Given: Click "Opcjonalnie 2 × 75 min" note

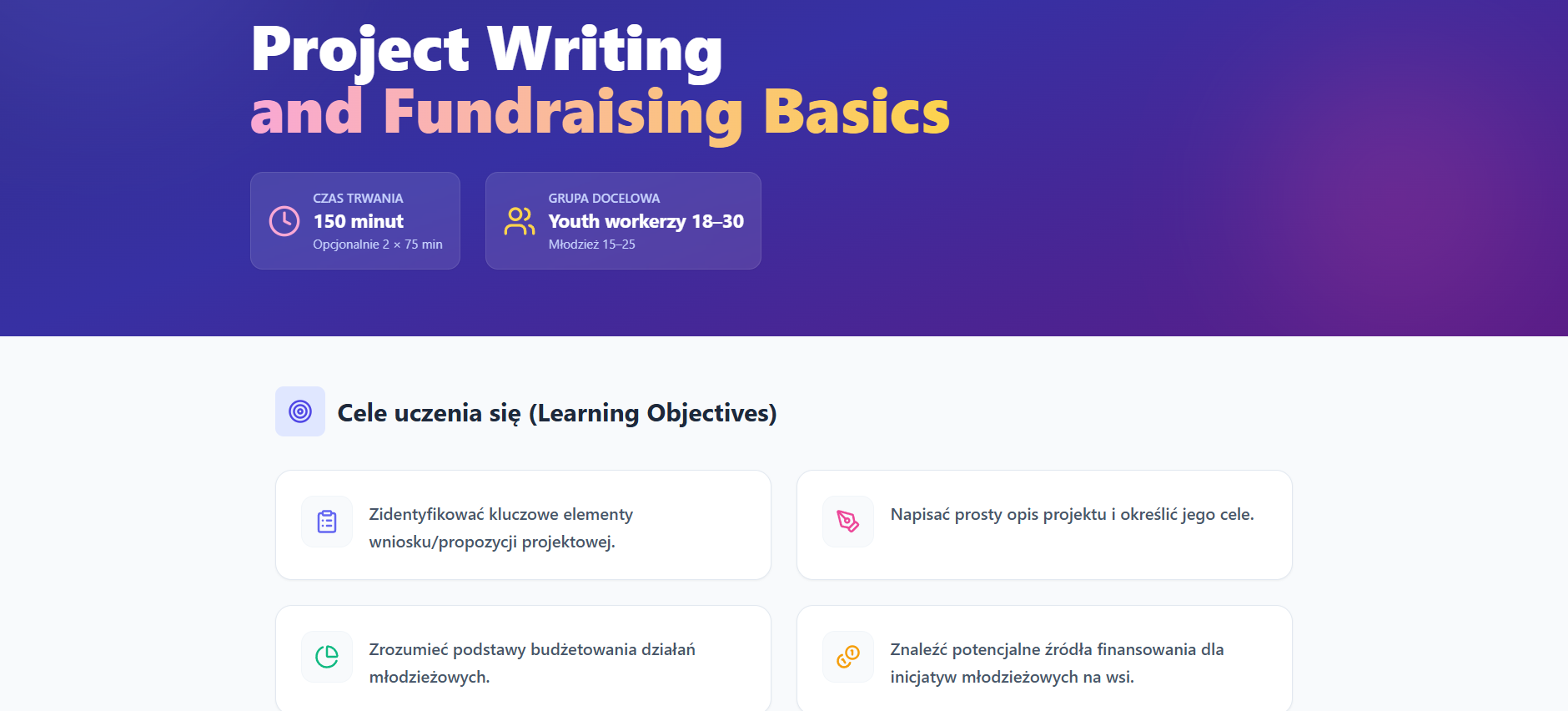Looking at the screenshot, I should (x=378, y=245).
